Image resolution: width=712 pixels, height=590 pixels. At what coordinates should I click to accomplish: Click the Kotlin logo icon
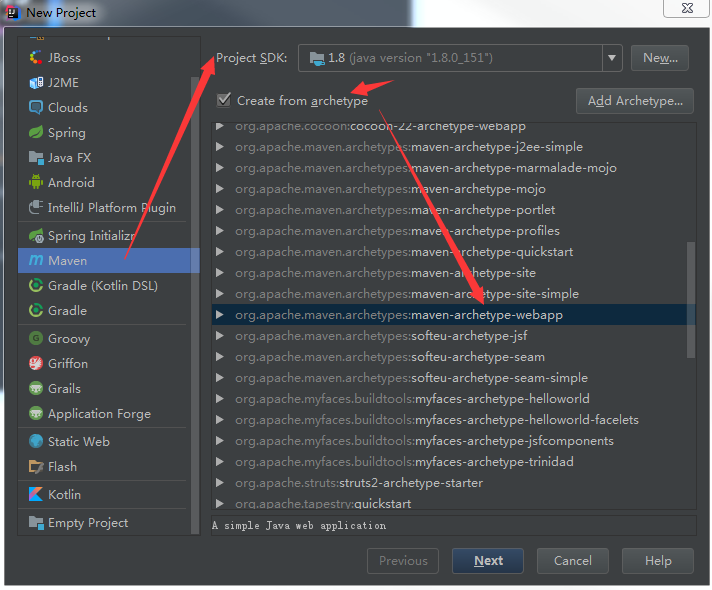[x=36, y=494]
